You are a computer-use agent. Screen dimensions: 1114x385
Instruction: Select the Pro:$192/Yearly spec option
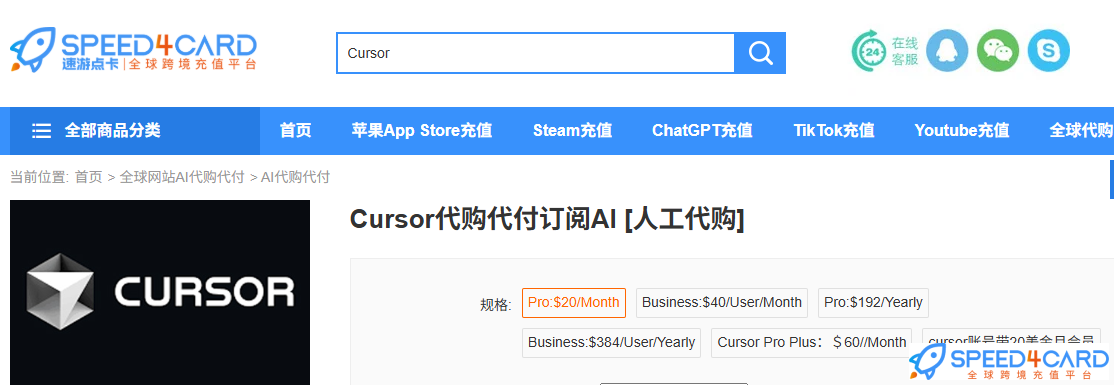point(873,303)
